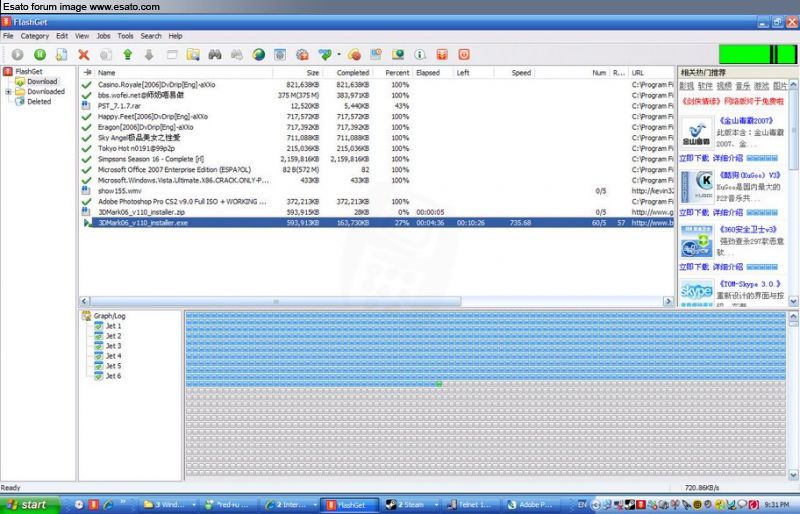
Task: Sort downloads by the Completed column
Action: 347,73
